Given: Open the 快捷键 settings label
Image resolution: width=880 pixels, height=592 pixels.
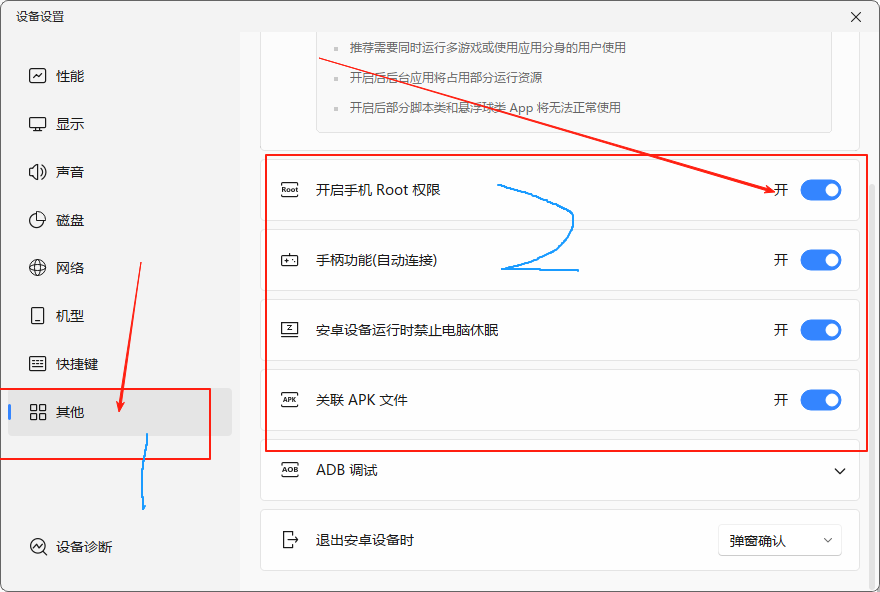Looking at the screenshot, I should click(77, 364).
